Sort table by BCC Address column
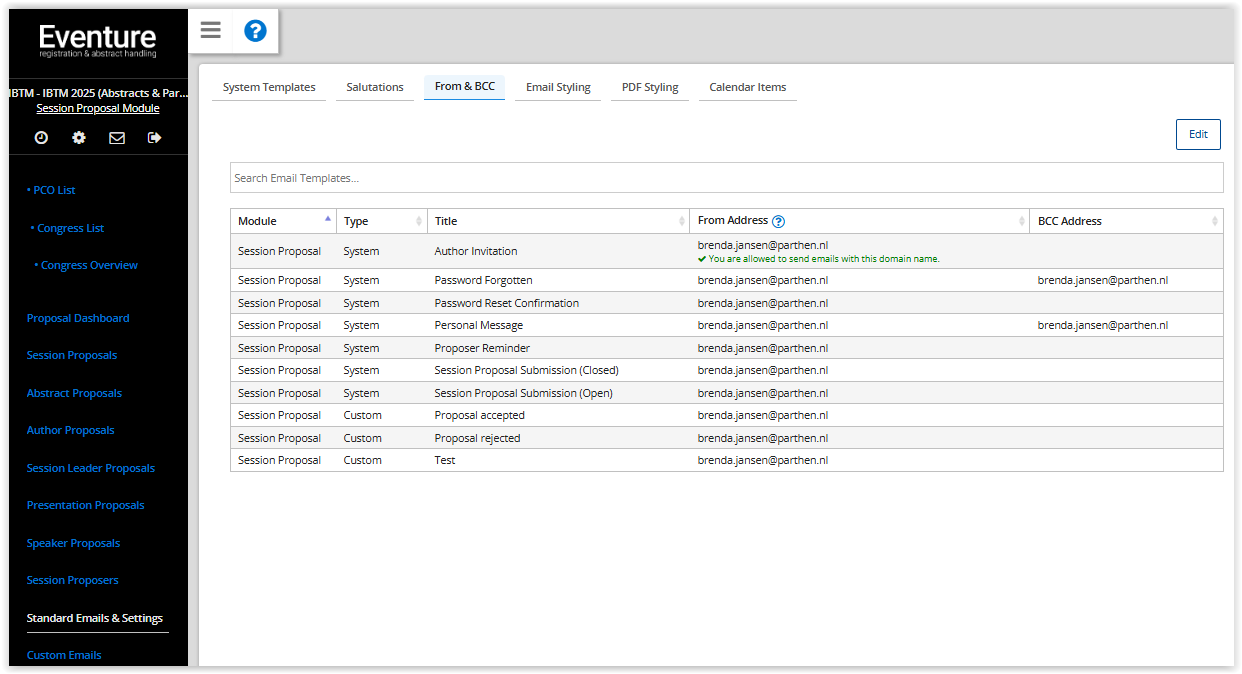 (x=1125, y=221)
